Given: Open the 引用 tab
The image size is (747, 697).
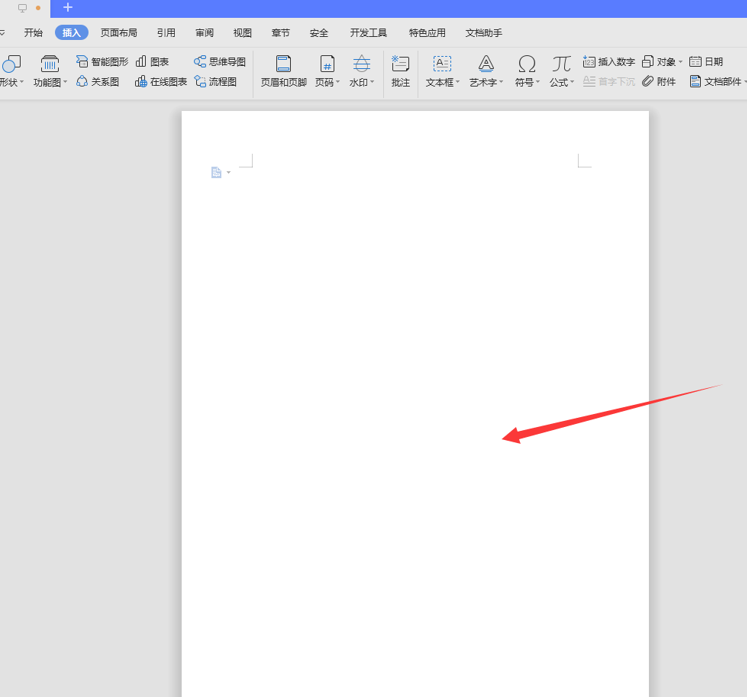Looking at the screenshot, I should tap(166, 32).
